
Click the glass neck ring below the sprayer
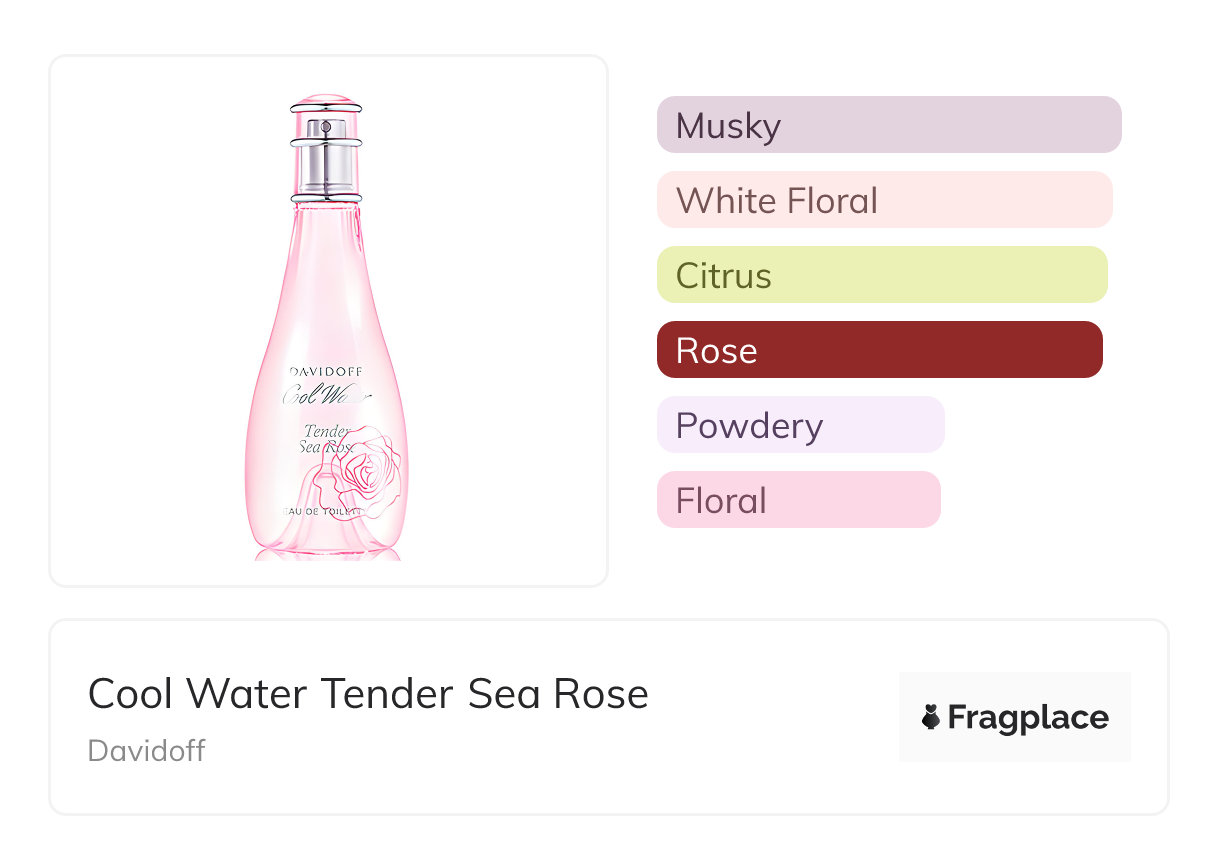[x=326, y=199]
